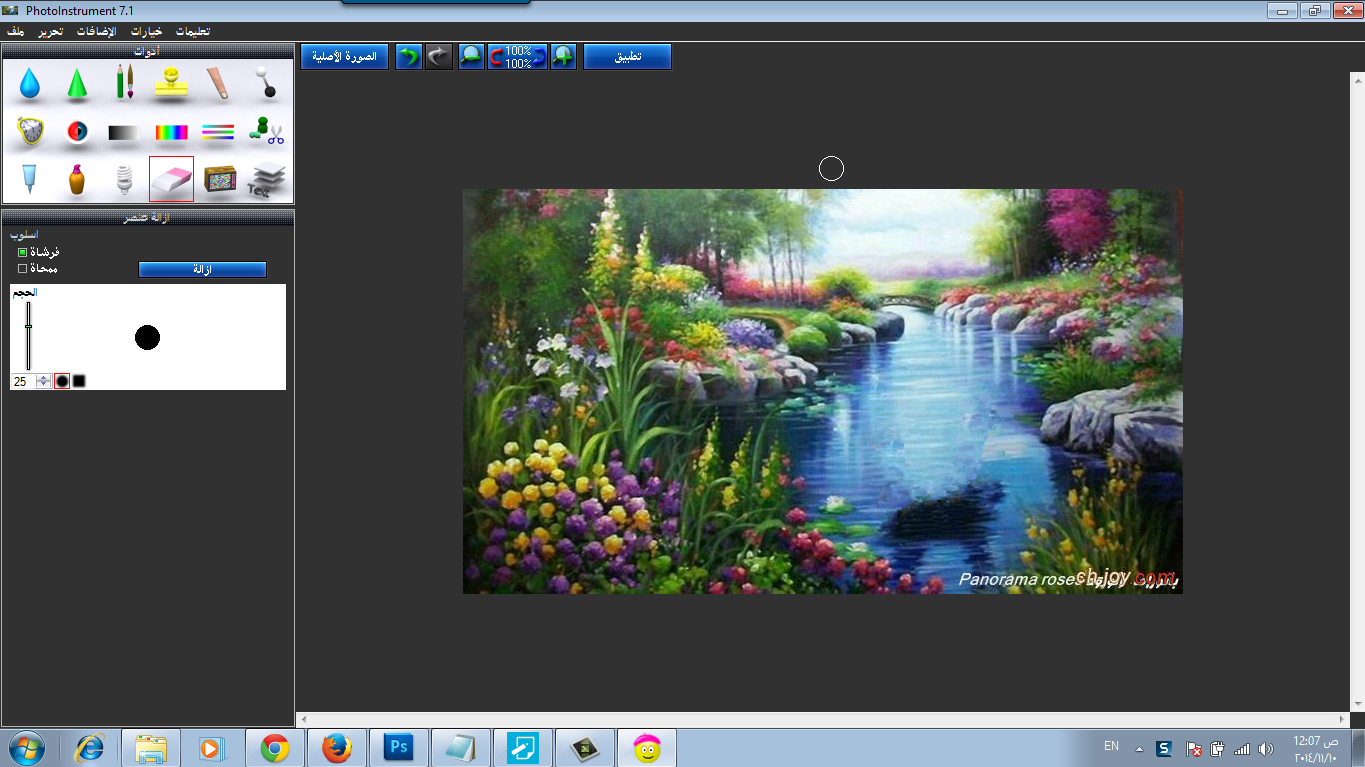Redo with the gray arrow button

click(x=439, y=56)
